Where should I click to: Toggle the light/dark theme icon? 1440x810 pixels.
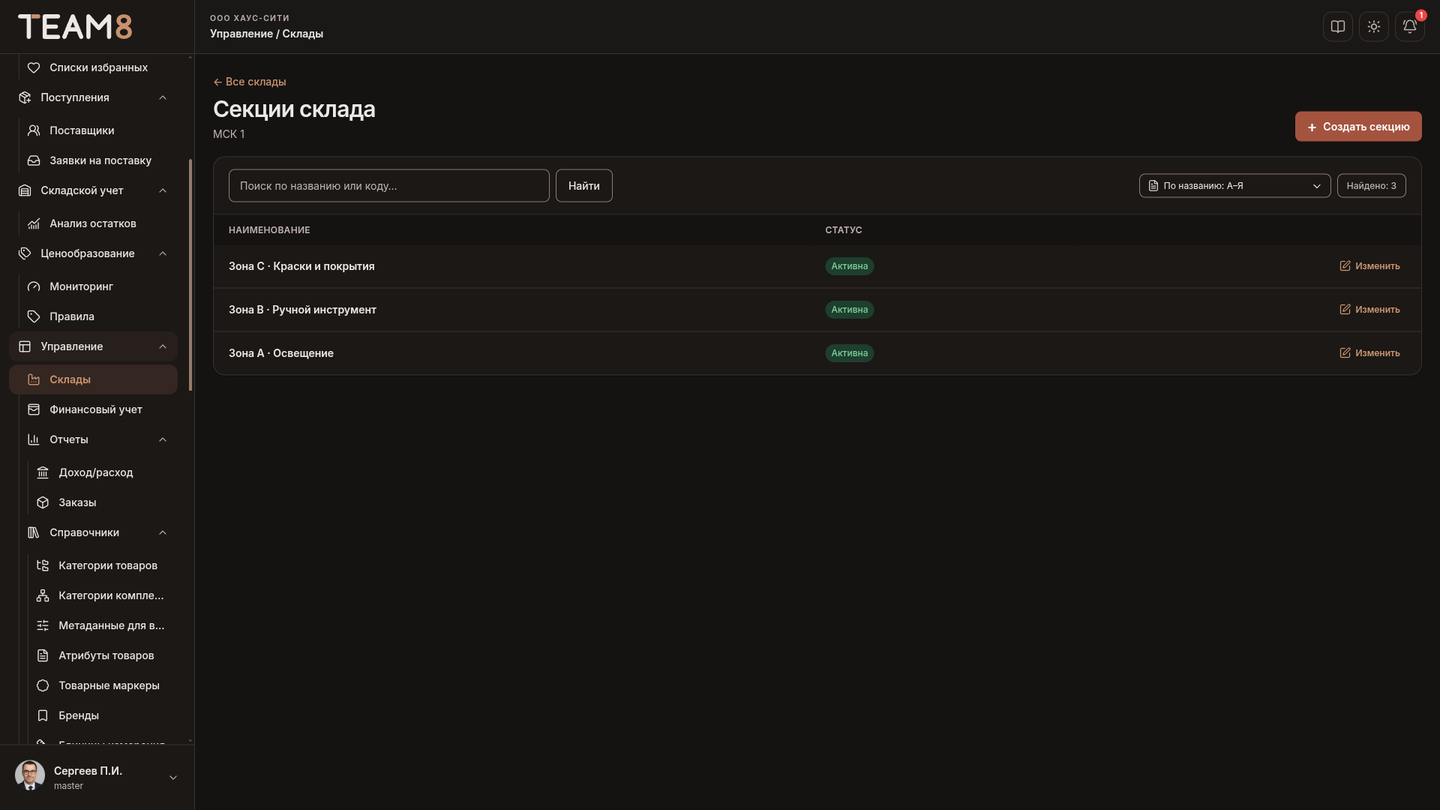[1374, 27]
